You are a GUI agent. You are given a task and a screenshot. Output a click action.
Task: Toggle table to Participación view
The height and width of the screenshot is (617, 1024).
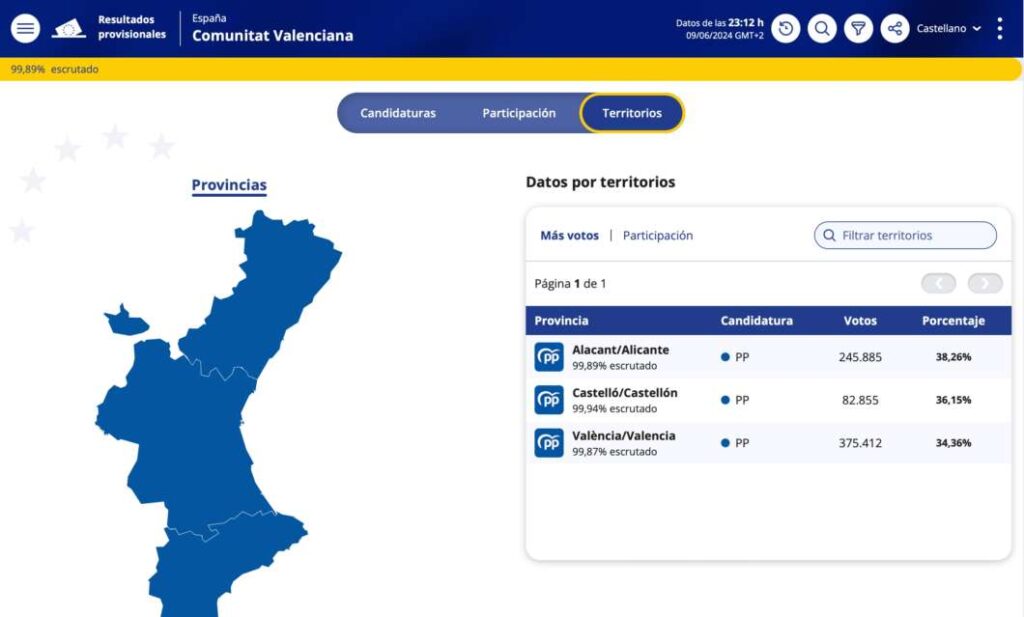tap(657, 236)
